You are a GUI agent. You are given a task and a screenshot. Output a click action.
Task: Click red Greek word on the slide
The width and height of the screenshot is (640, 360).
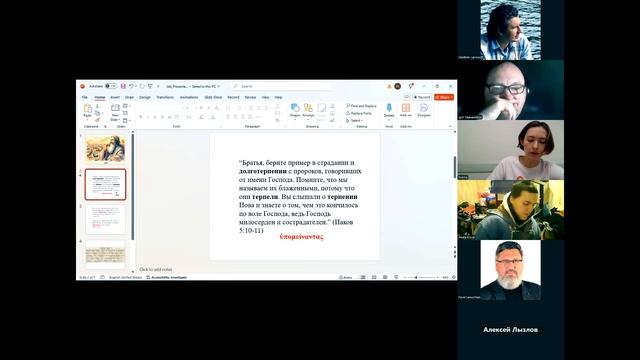pyautogui.click(x=301, y=237)
